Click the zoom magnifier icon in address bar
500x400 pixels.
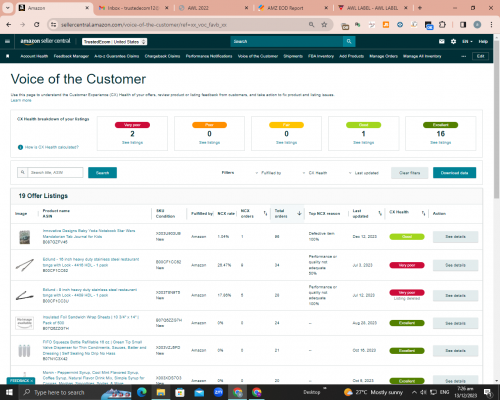tap(311, 25)
